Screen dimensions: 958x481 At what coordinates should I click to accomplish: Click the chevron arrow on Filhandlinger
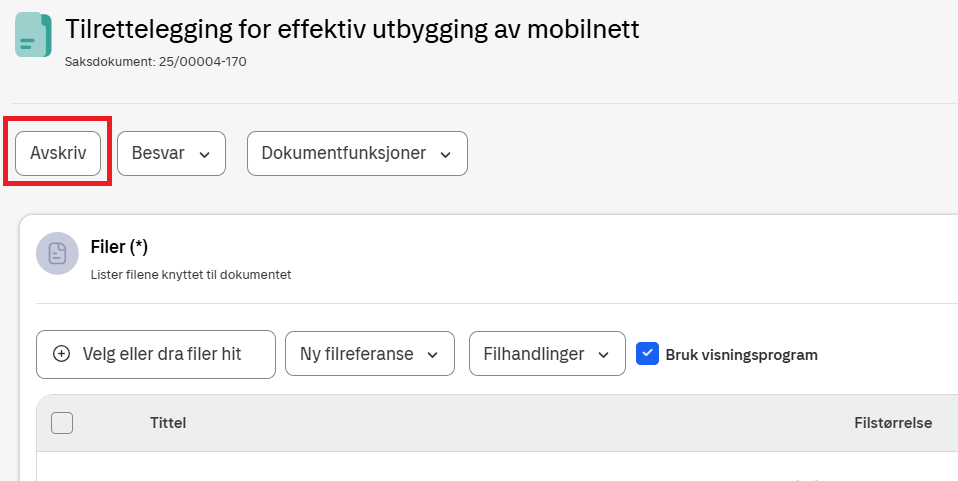604,355
